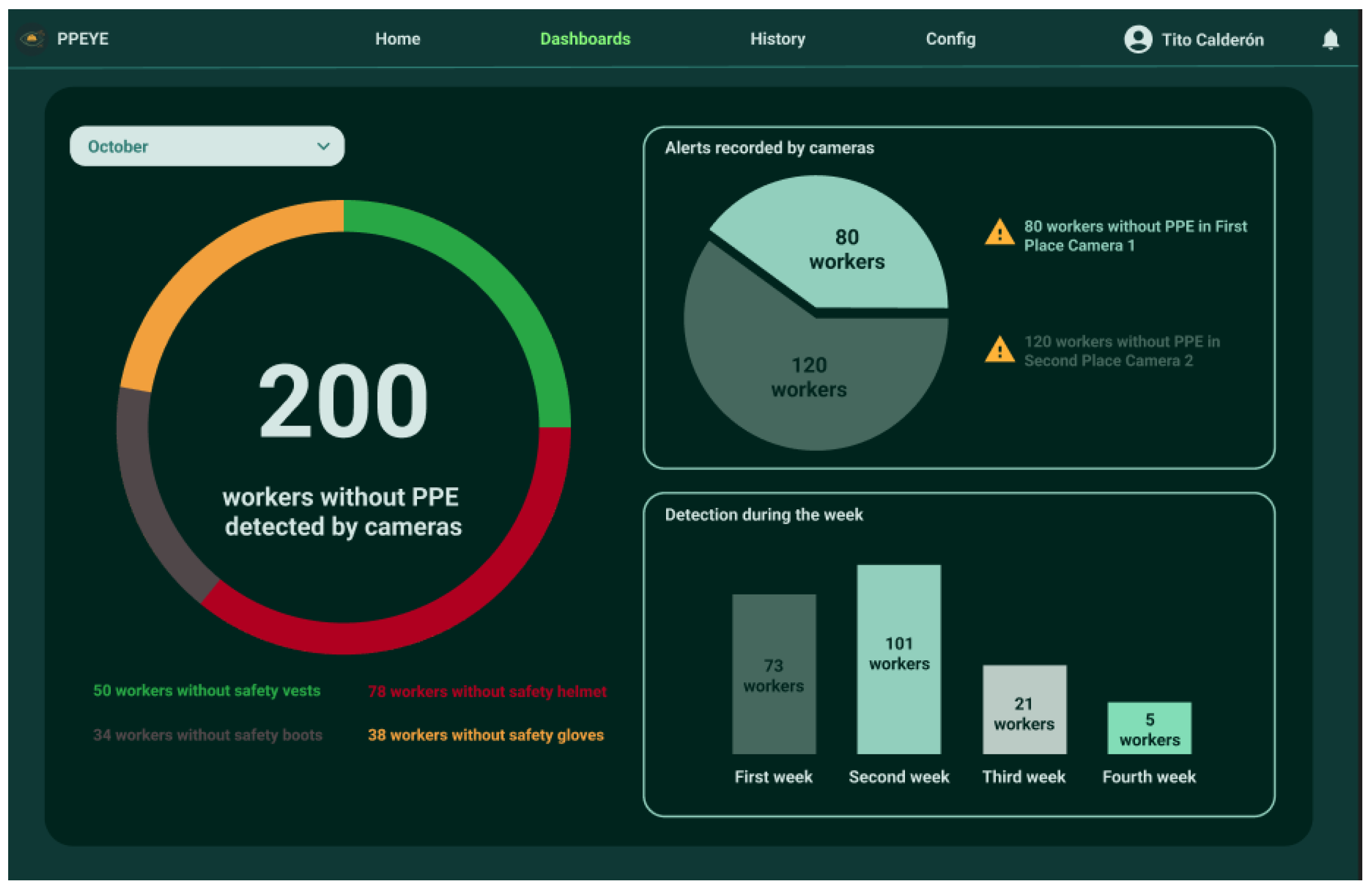Screen dimensions: 1372x889
Task: Click the 38 workers without safety gloves legend
Action: (x=485, y=734)
